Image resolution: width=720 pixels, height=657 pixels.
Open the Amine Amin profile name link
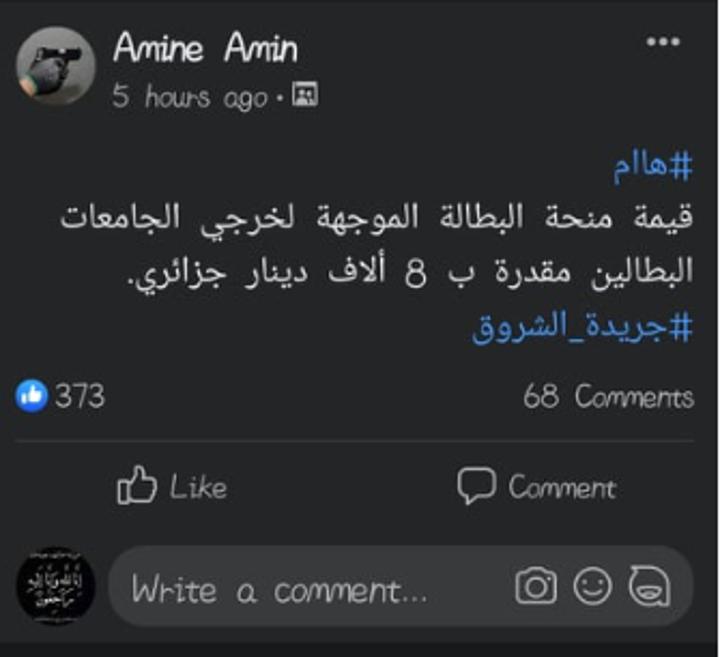[x=205, y=48]
